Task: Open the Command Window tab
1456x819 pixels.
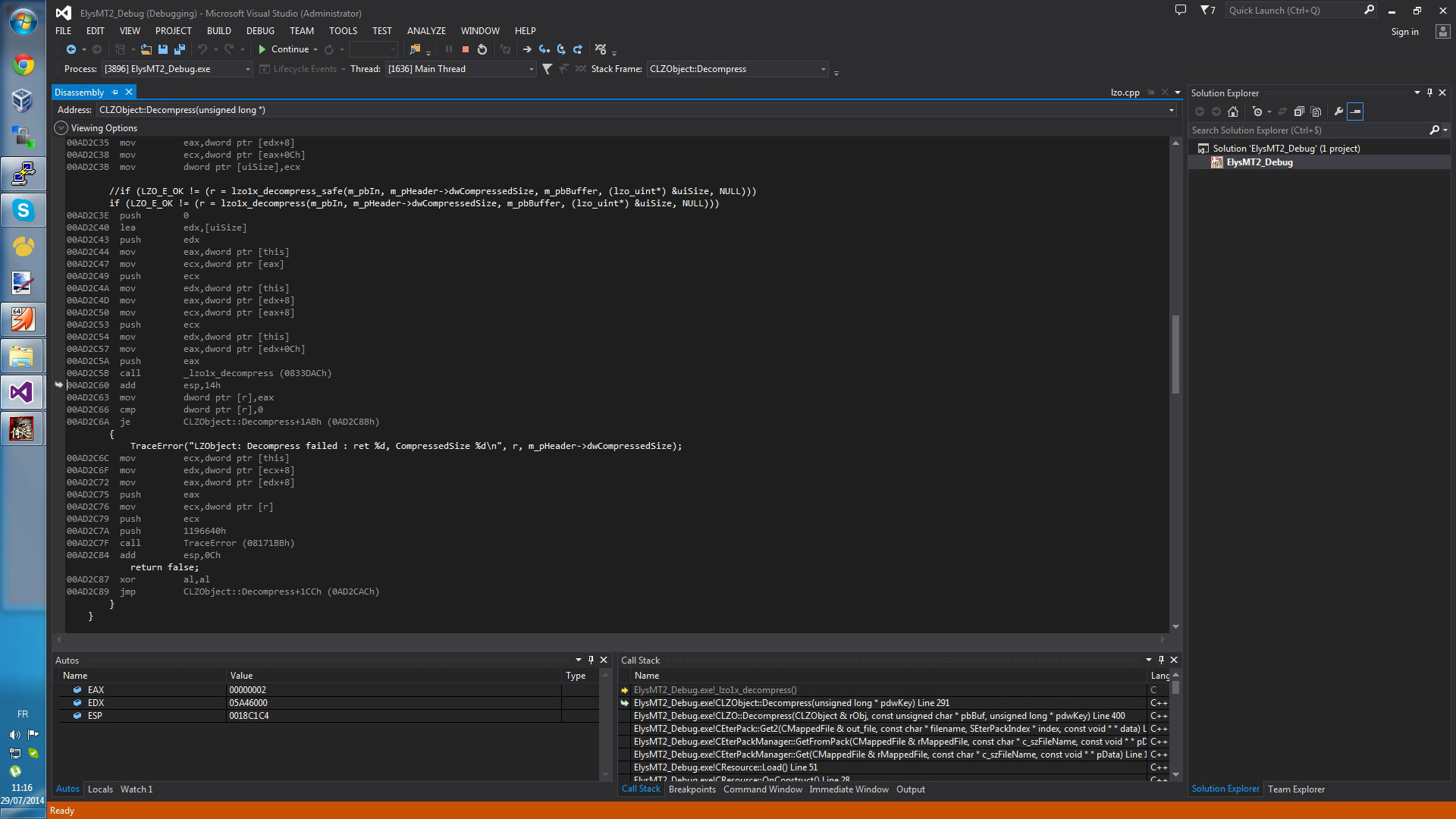Action: point(762,789)
